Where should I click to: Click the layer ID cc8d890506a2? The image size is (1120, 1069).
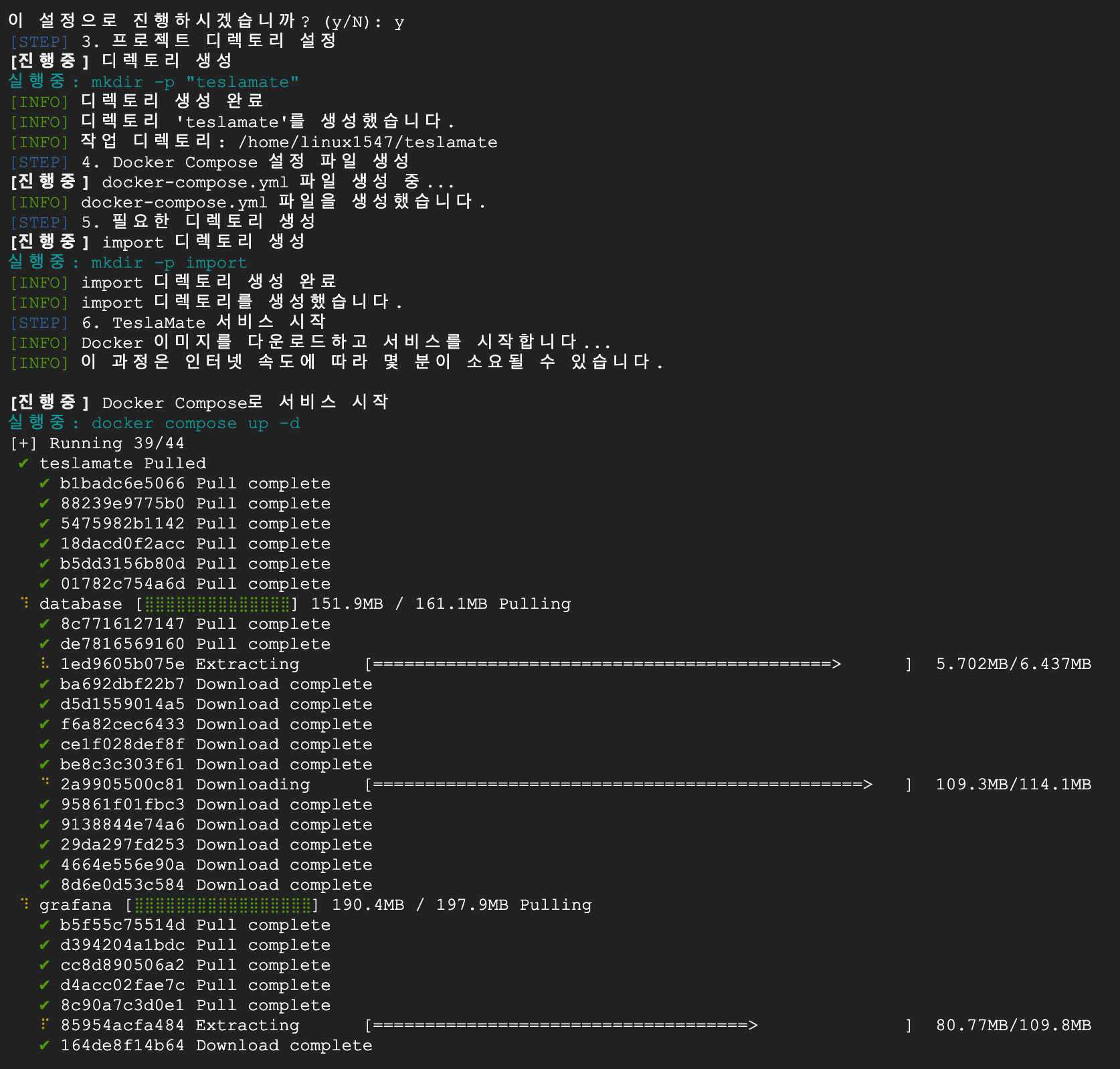pos(122,965)
